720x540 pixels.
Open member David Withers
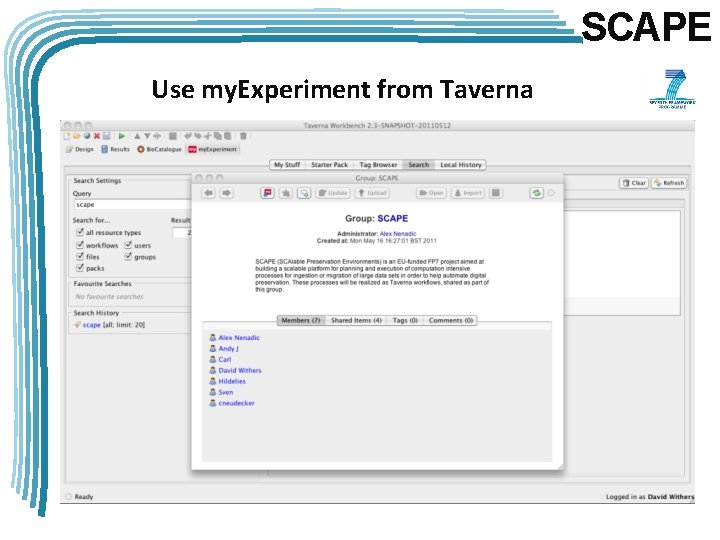240,370
